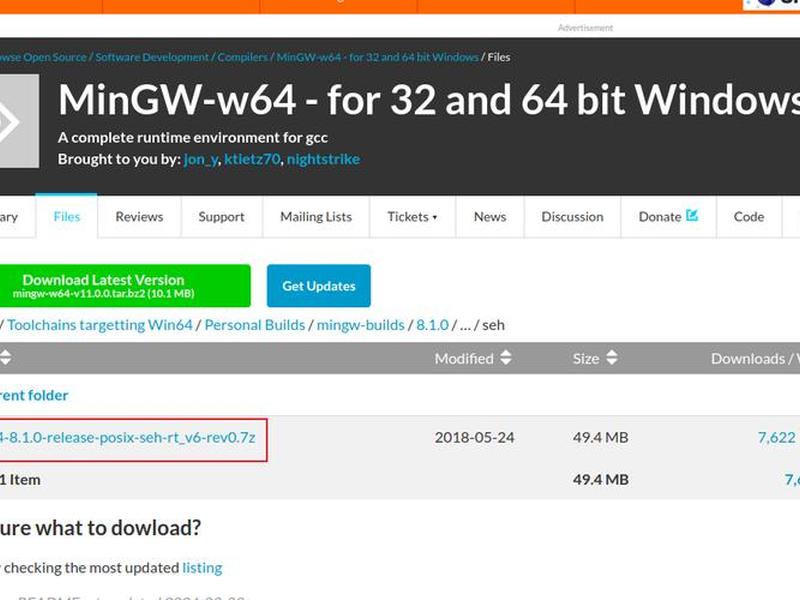This screenshot has width=800, height=600.
Task: Open Software Development breadcrumb link
Action: [152, 57]
